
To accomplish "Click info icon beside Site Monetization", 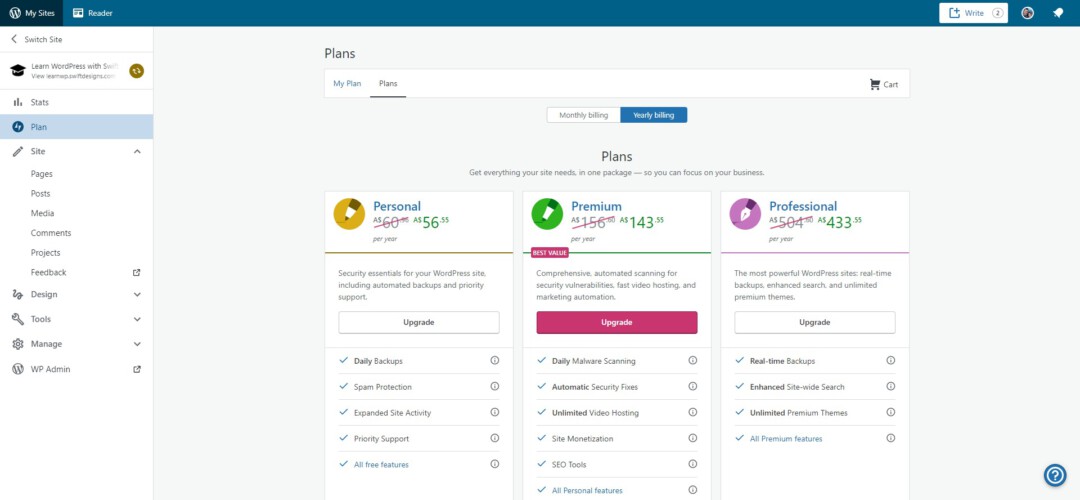I will (692, 439).
